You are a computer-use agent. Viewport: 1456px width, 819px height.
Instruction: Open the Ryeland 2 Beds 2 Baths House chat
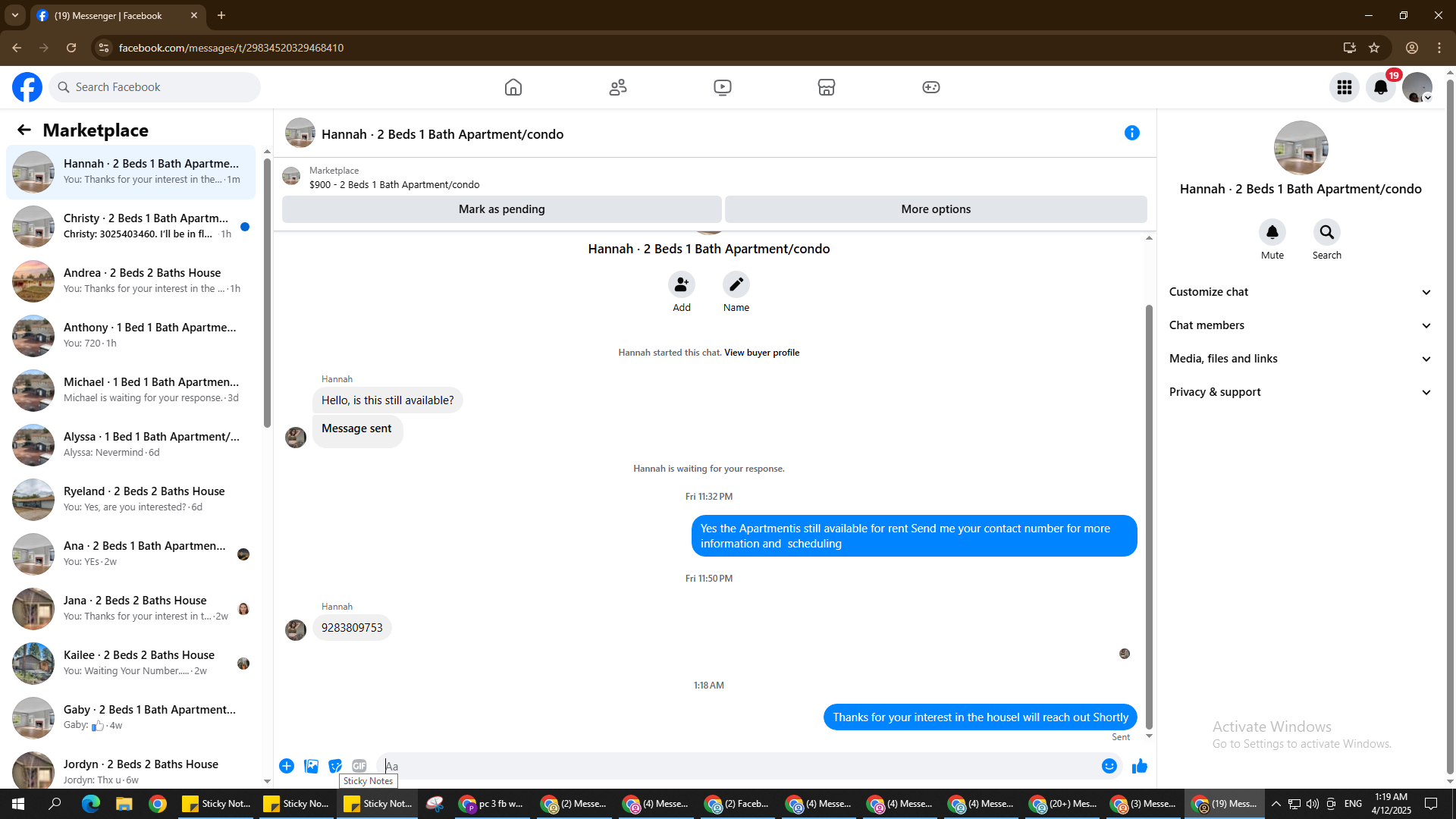point(130,500)
